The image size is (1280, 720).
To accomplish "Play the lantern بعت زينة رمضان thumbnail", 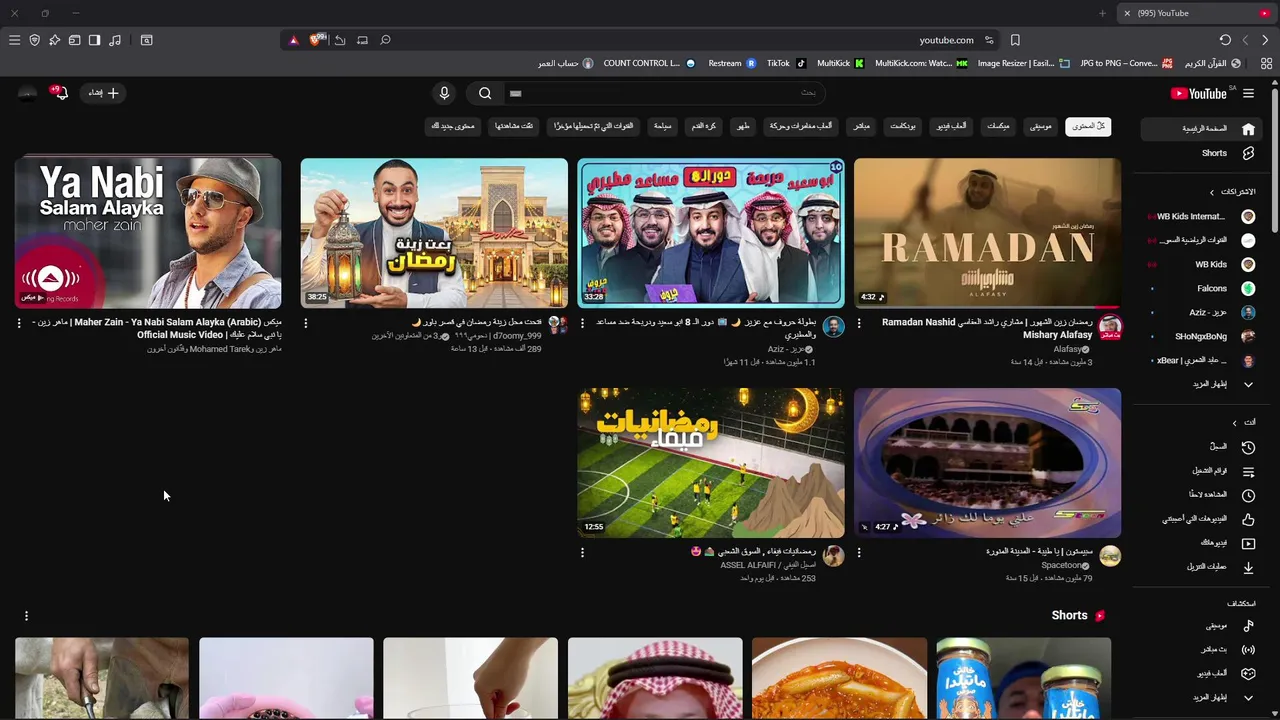I will (x=434, y=233).
